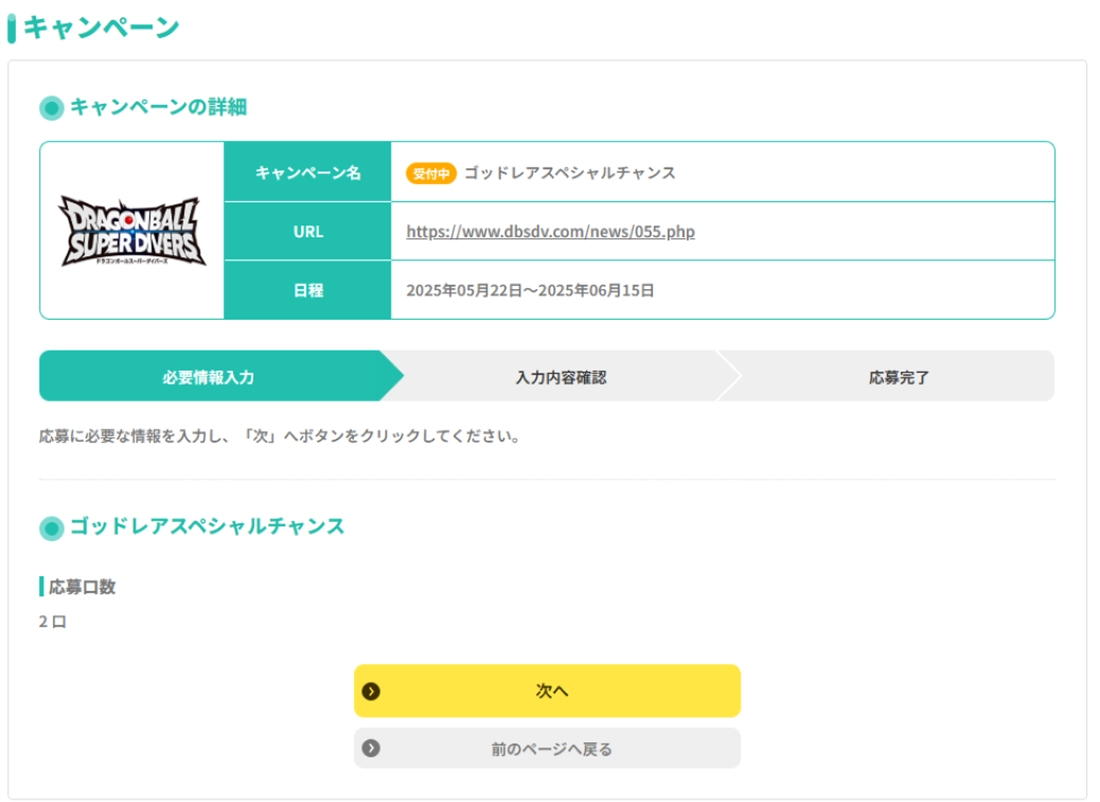Click the 日程 header cell
The image size is (1100, 802).
click(x=308, y=290)
